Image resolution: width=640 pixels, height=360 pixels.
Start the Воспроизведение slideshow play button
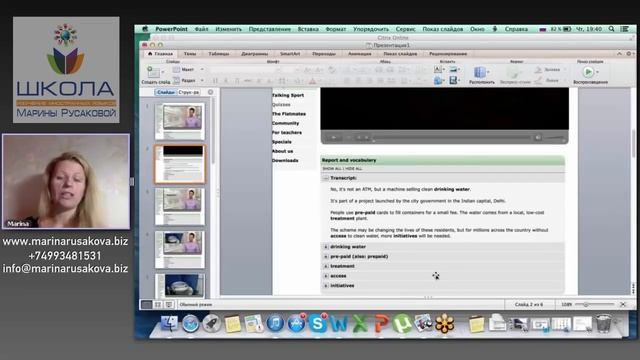(x=588, y=72)
